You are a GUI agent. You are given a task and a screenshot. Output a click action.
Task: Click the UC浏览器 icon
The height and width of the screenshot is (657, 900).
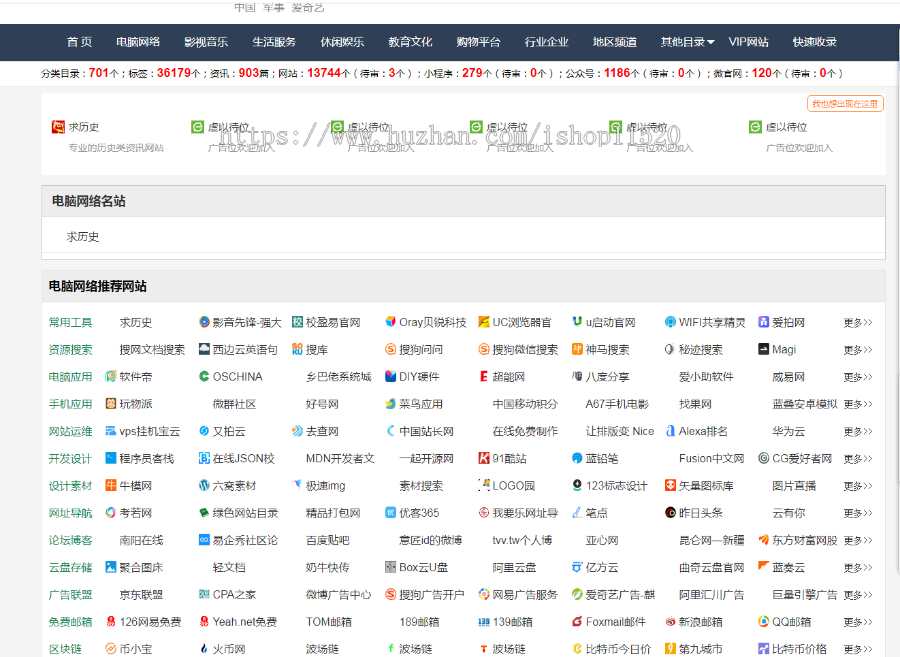(x=484, y=322)
